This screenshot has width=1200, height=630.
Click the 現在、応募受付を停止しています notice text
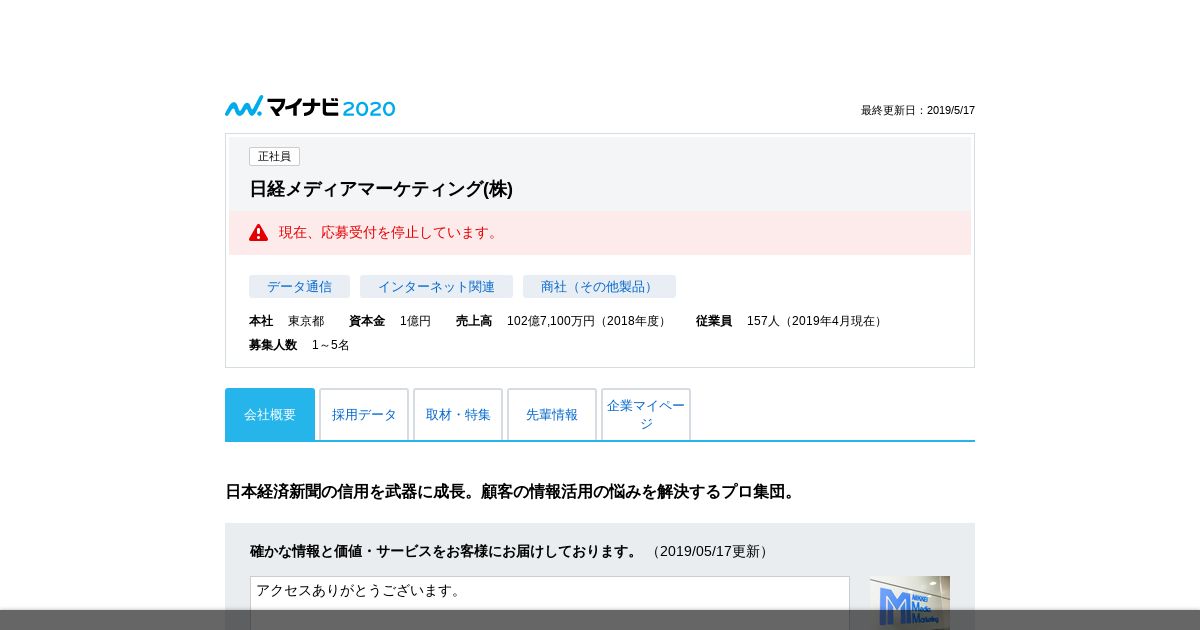pyautogui.click(x=390, y=232)
